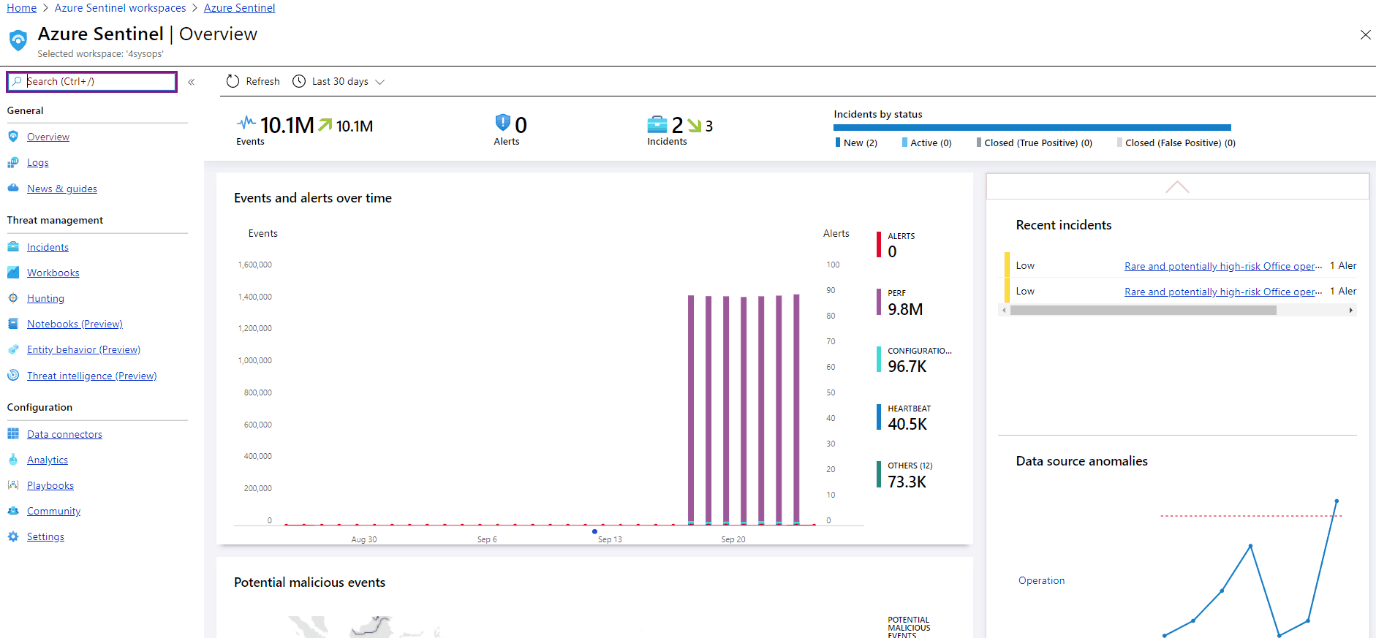Collapse the sidebar with double chevron
This screenshot has height=638, width=1376.
coord(191,82)
